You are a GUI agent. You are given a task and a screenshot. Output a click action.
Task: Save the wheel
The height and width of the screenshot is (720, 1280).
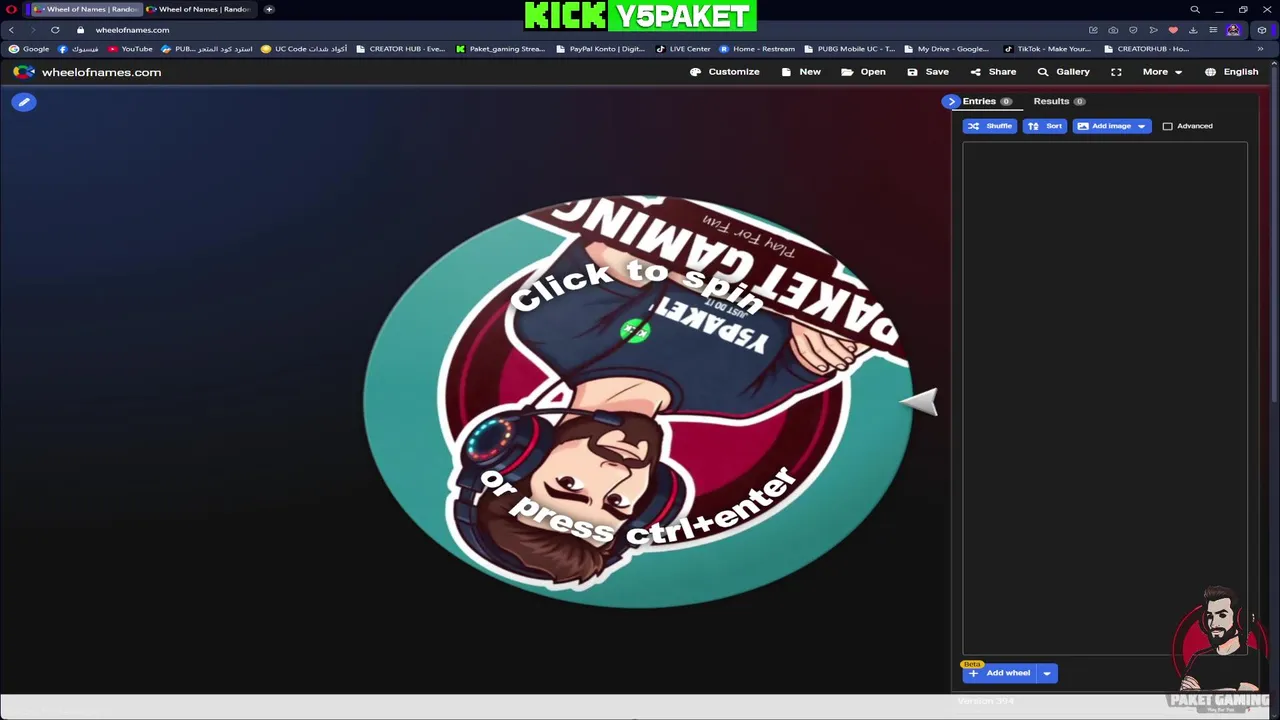[927, 72]
